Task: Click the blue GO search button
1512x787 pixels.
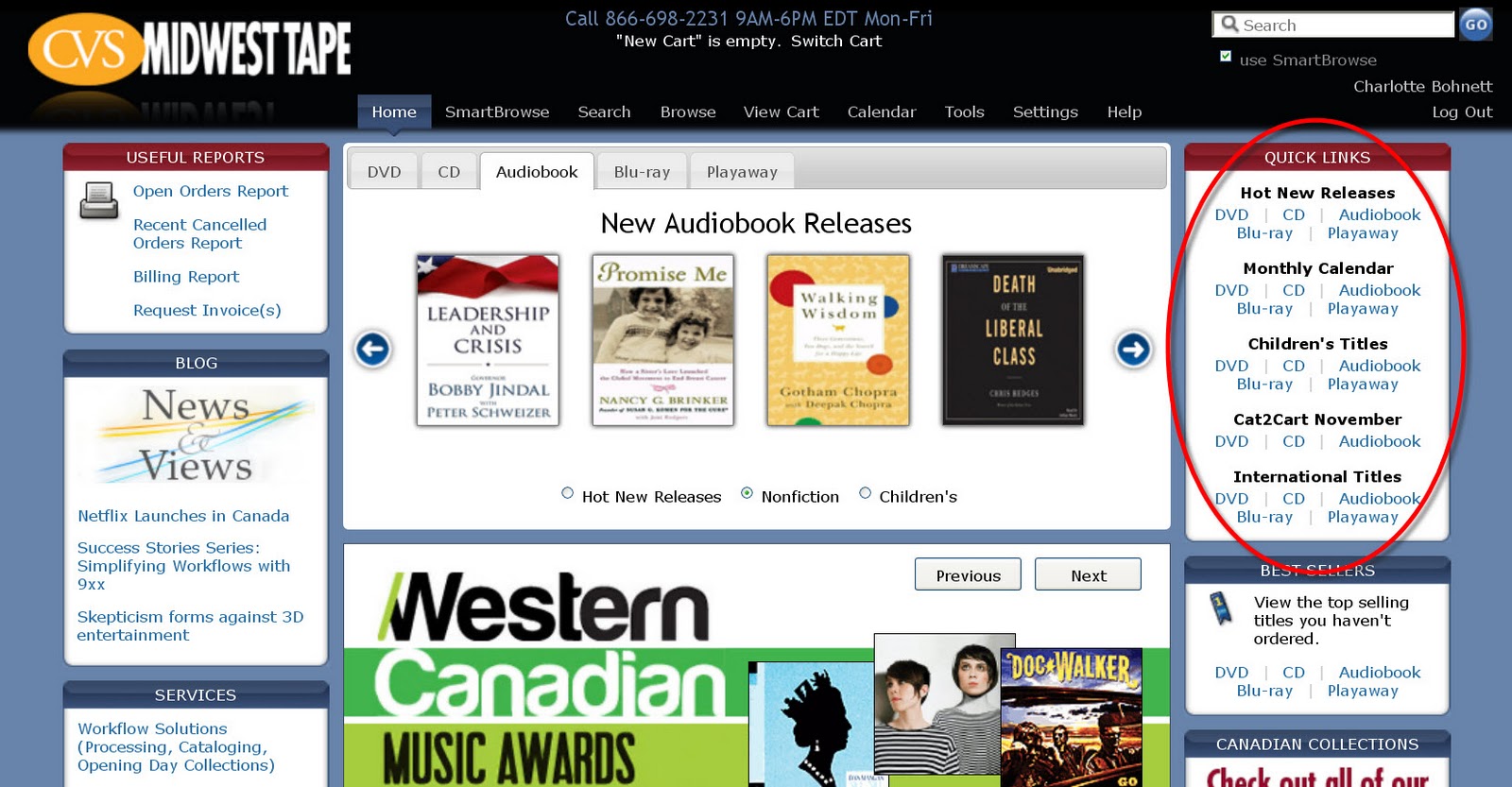Action: point(1476,25)
